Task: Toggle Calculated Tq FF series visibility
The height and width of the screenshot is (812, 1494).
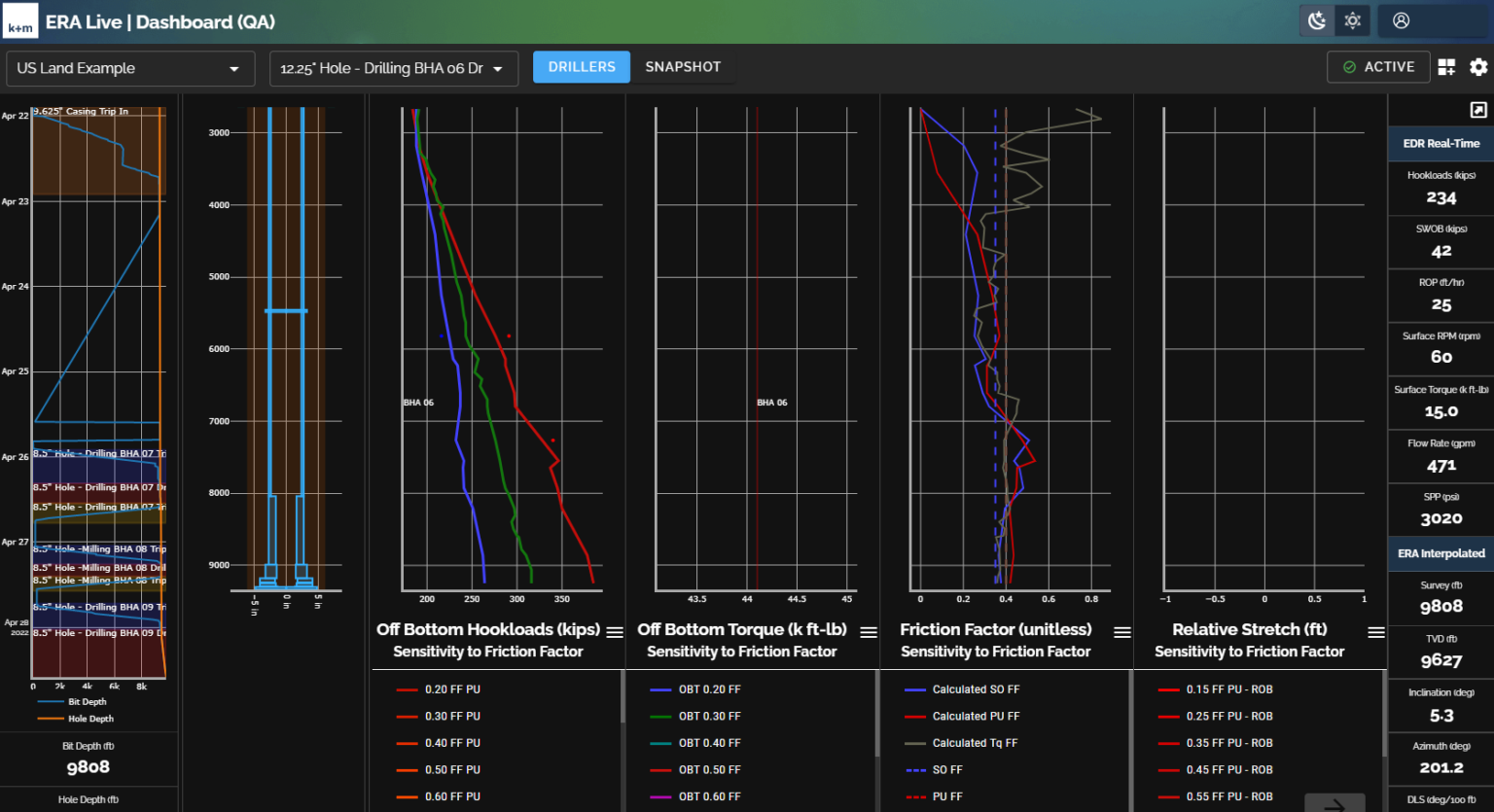Action: pos(974,743)
